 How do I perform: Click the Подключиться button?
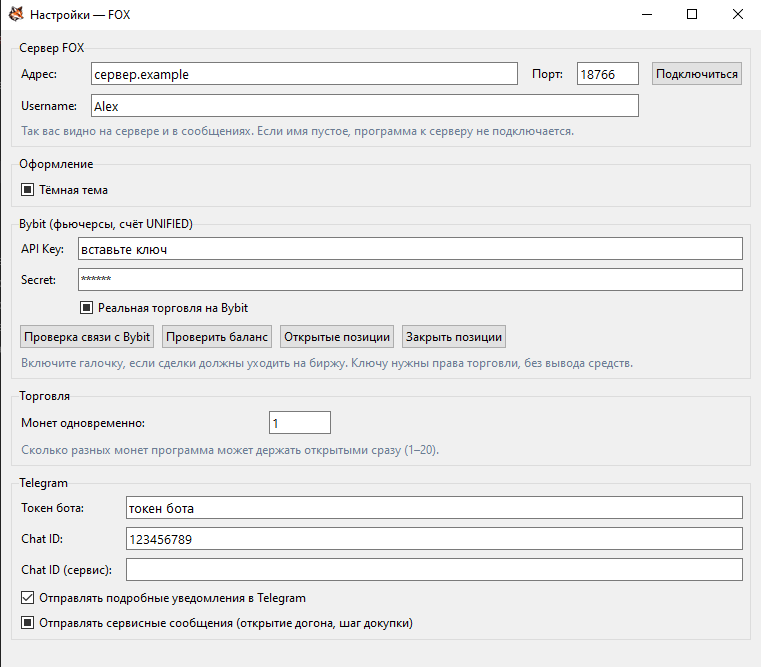pos(696,74)
